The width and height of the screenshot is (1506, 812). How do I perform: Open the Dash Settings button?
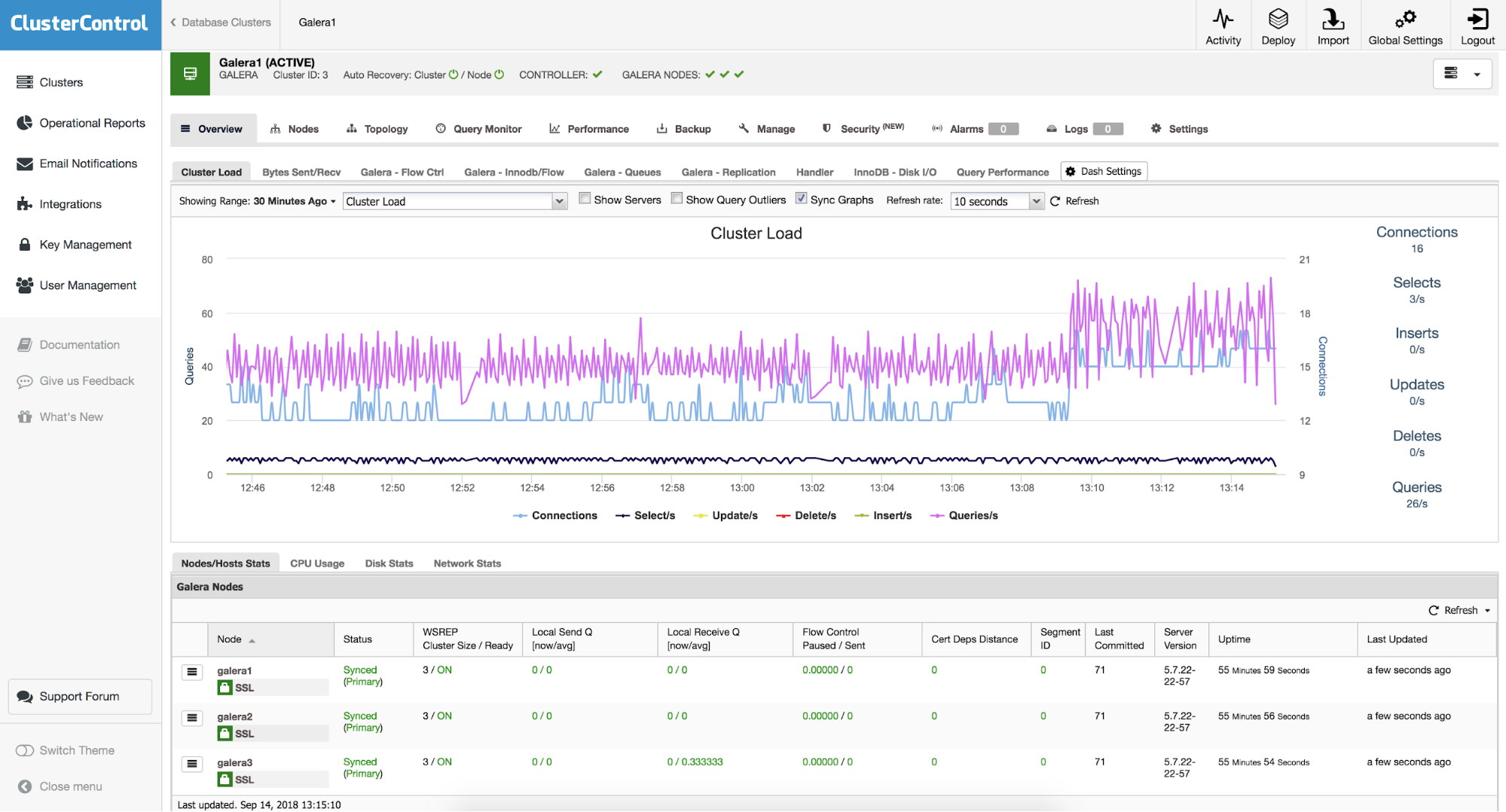[1104, 172]
